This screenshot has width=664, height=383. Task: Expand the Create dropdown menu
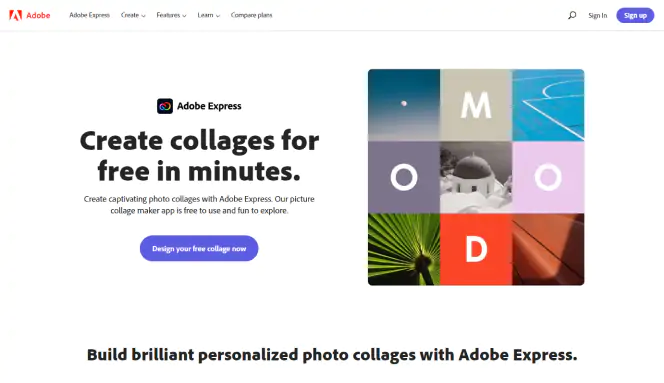[133, 15]
